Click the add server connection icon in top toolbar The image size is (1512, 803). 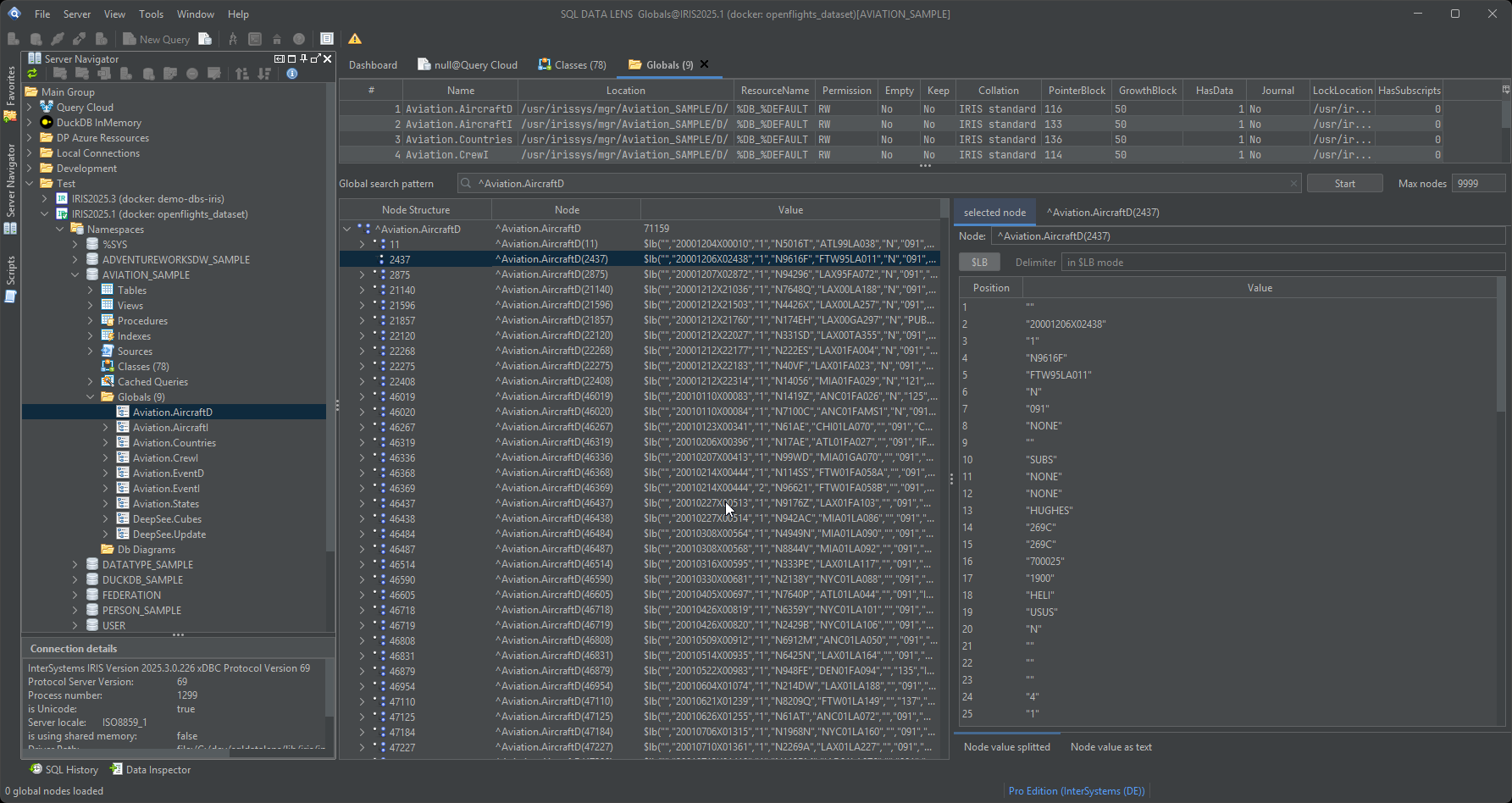(14, 39)
